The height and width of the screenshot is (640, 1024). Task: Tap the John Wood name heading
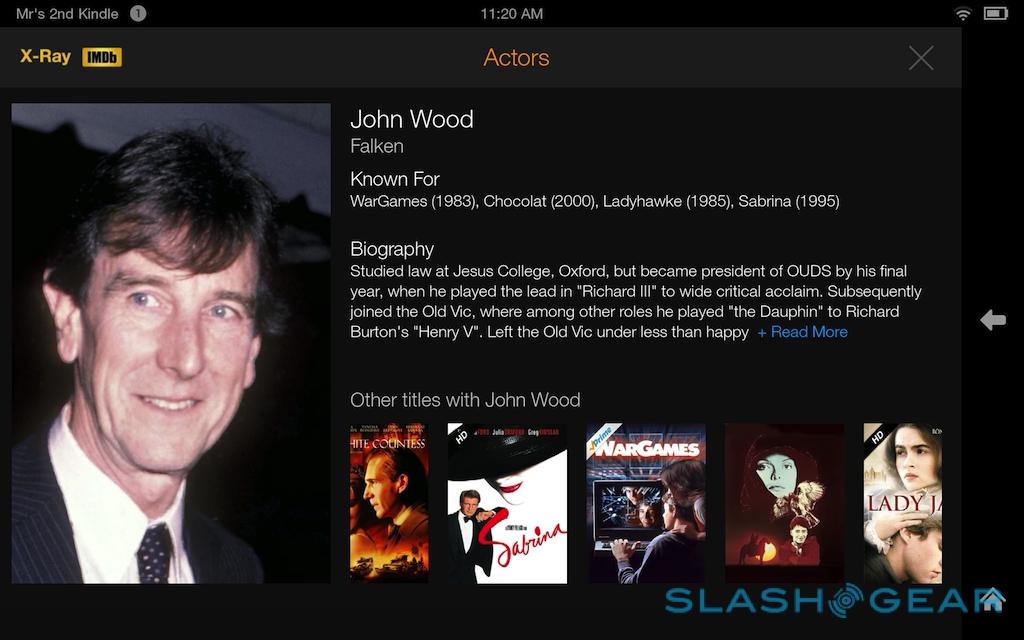pos(412,120)
